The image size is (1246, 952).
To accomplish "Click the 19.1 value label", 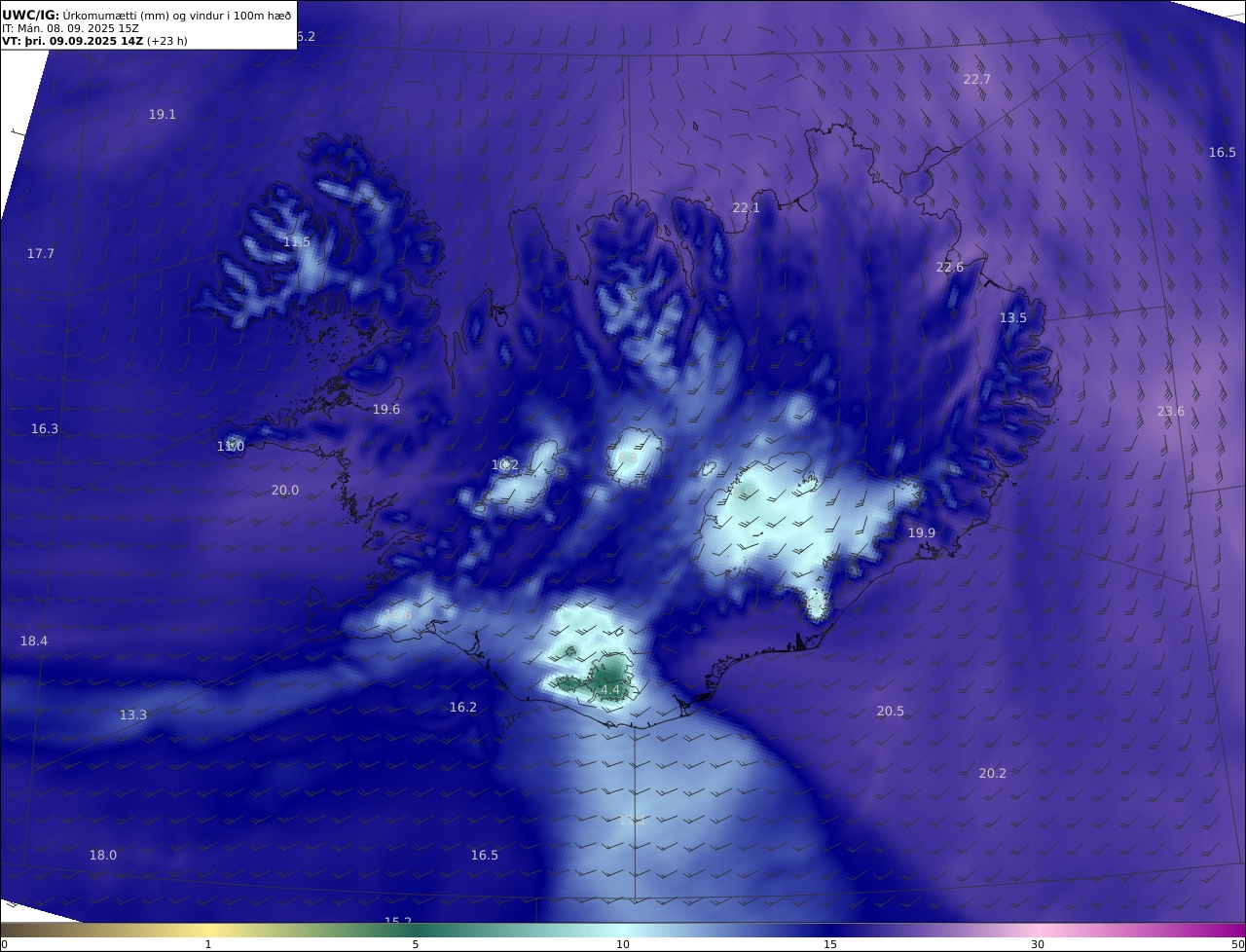I will coord(163,115).
